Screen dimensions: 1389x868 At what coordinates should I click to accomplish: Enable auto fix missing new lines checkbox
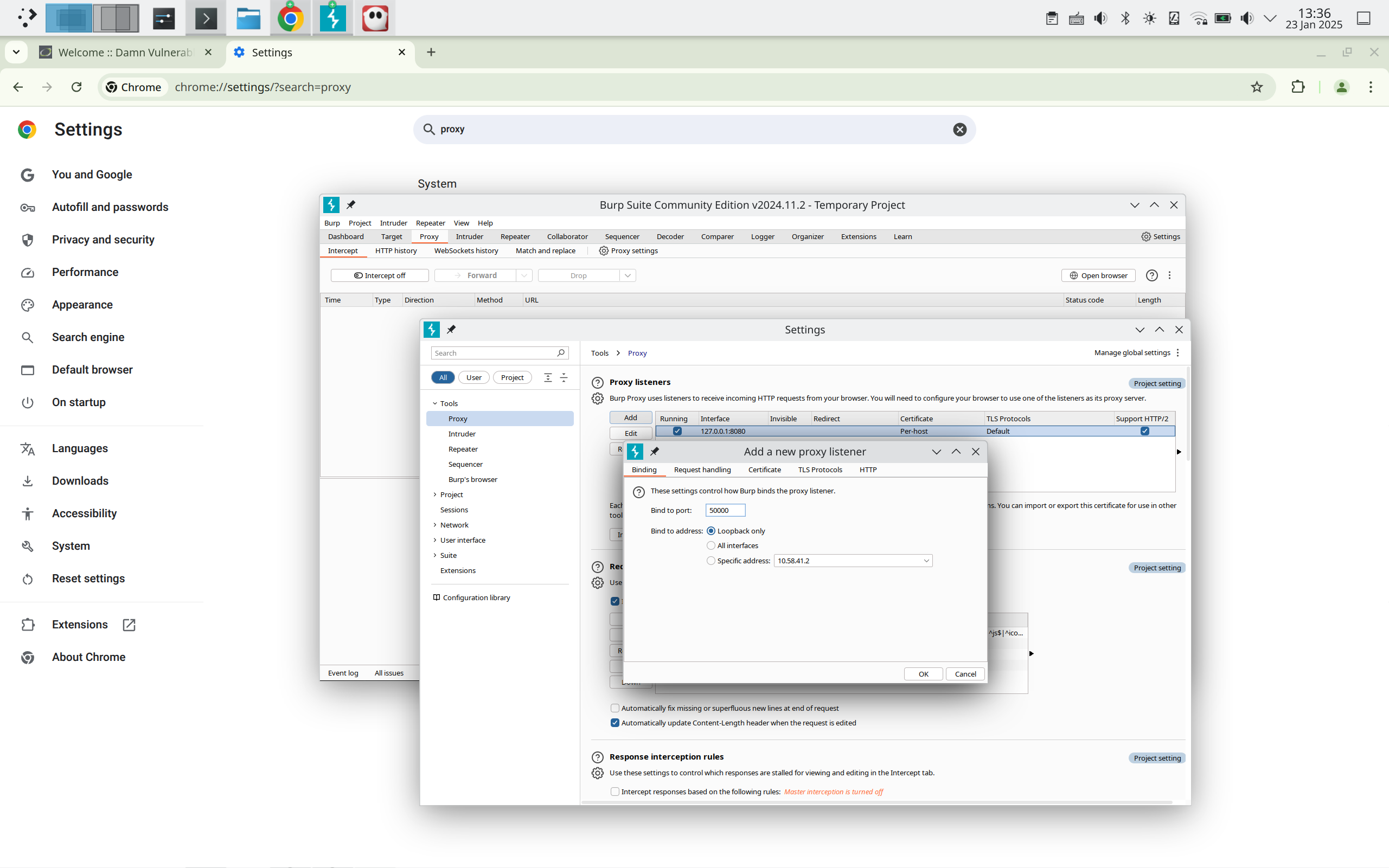click(x=615, y=709)
